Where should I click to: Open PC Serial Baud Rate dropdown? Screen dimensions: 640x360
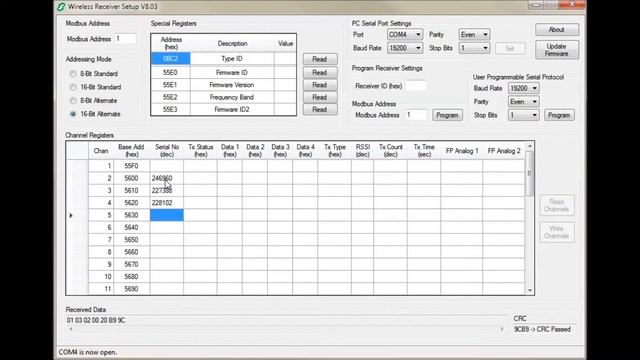coord(404,48)
